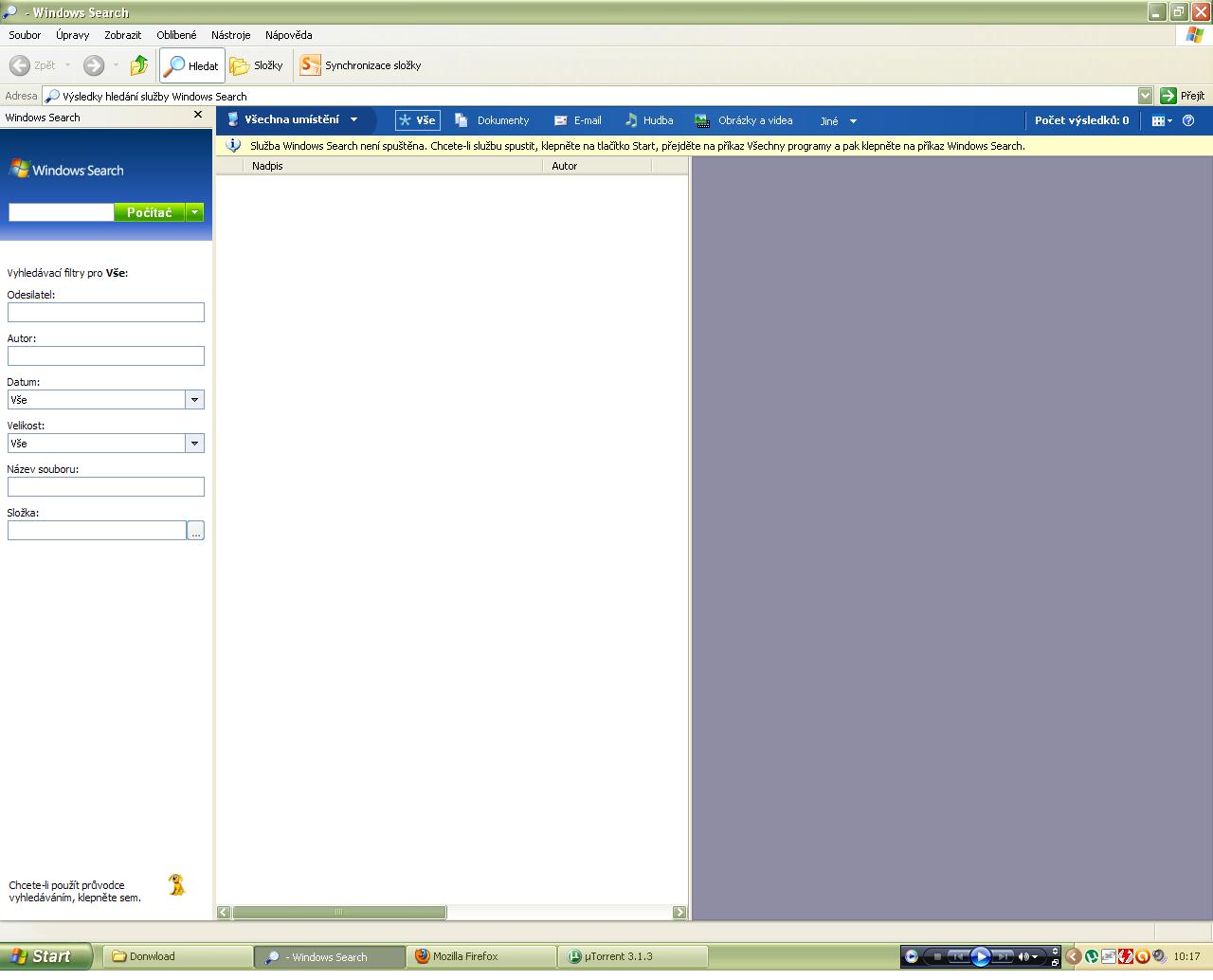This screenshot has width=1213, height=980.
Task: Switch to Mozilla Firefox taskbar button
Action: click(x=481, y=956)
